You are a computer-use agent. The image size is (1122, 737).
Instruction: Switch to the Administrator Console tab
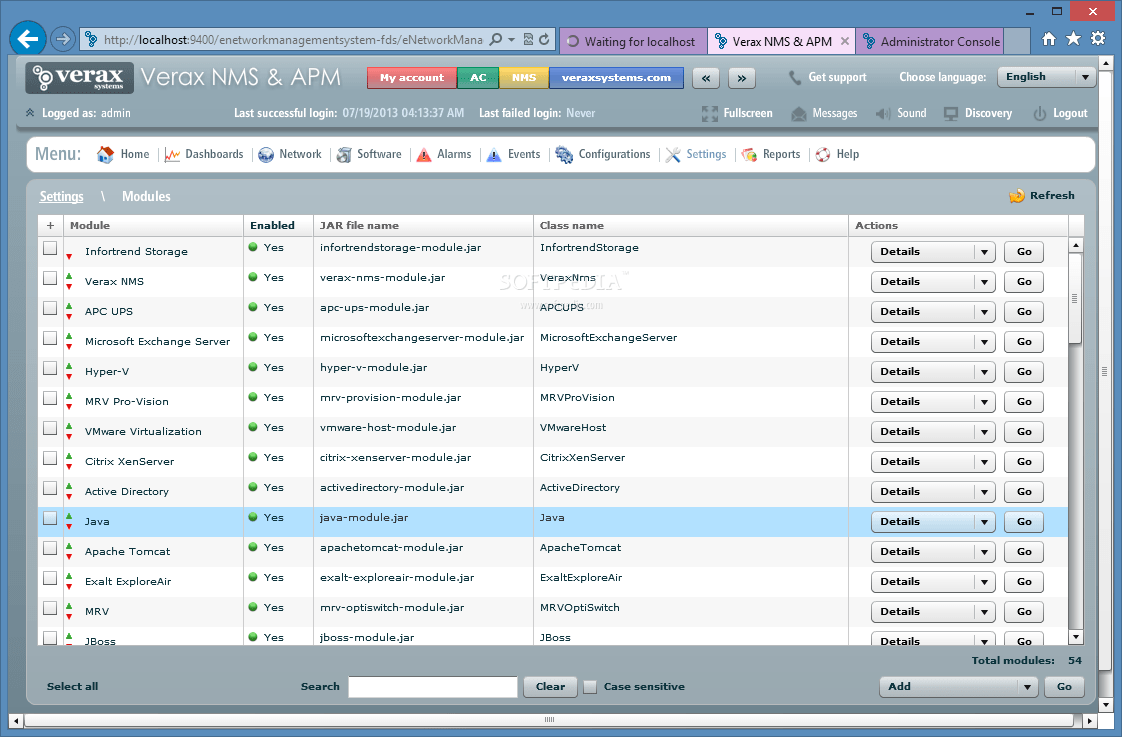pos(930,41)
